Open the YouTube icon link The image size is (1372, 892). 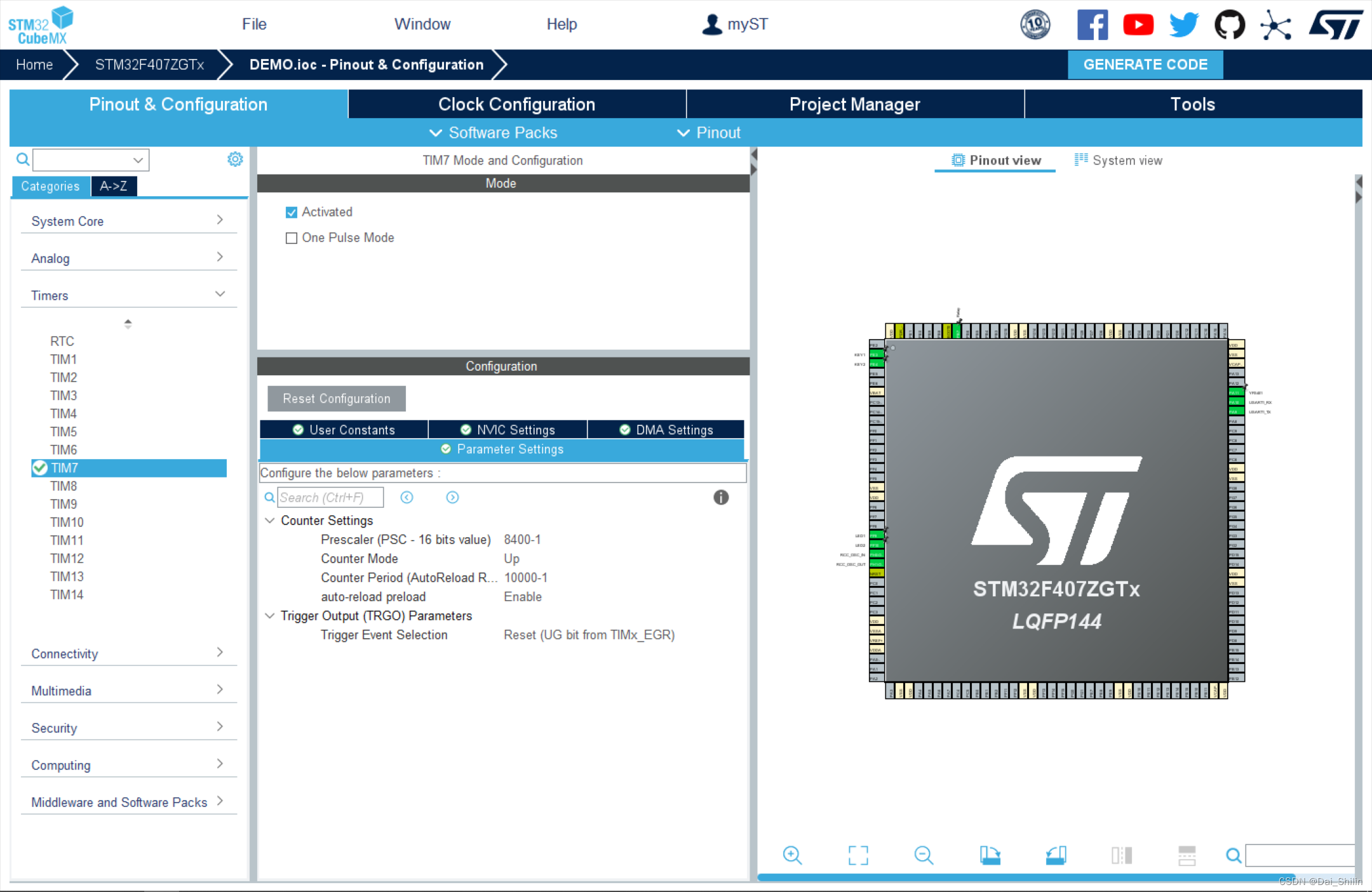1138,25
